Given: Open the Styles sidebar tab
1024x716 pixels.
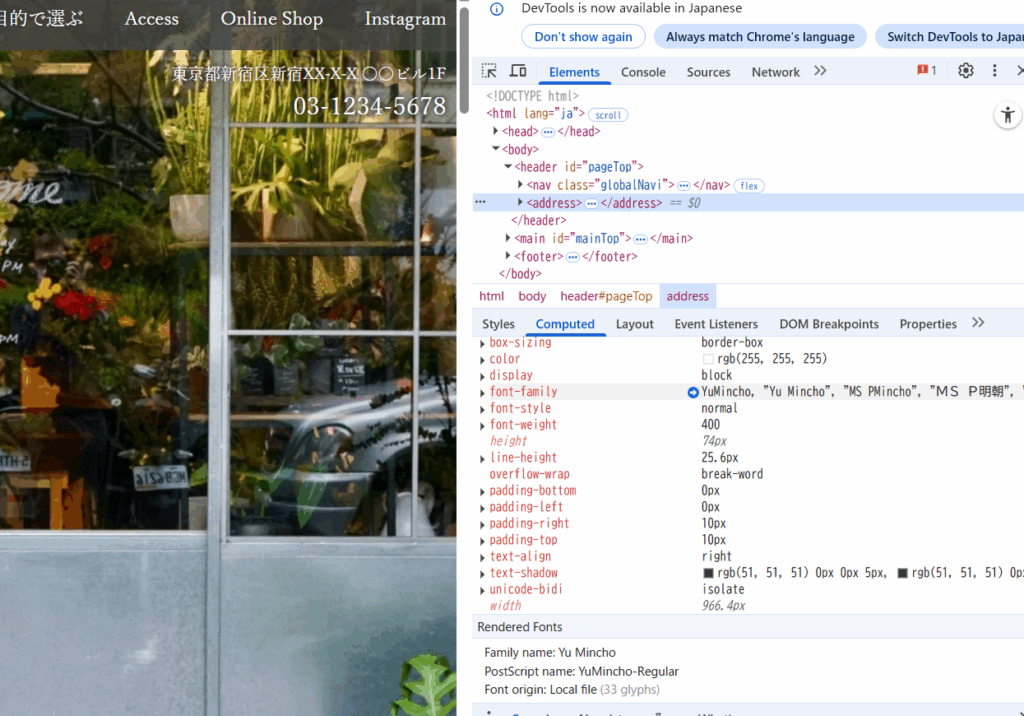Looking at the screenshot, I should pyautogui.click(x=498, y=324).
